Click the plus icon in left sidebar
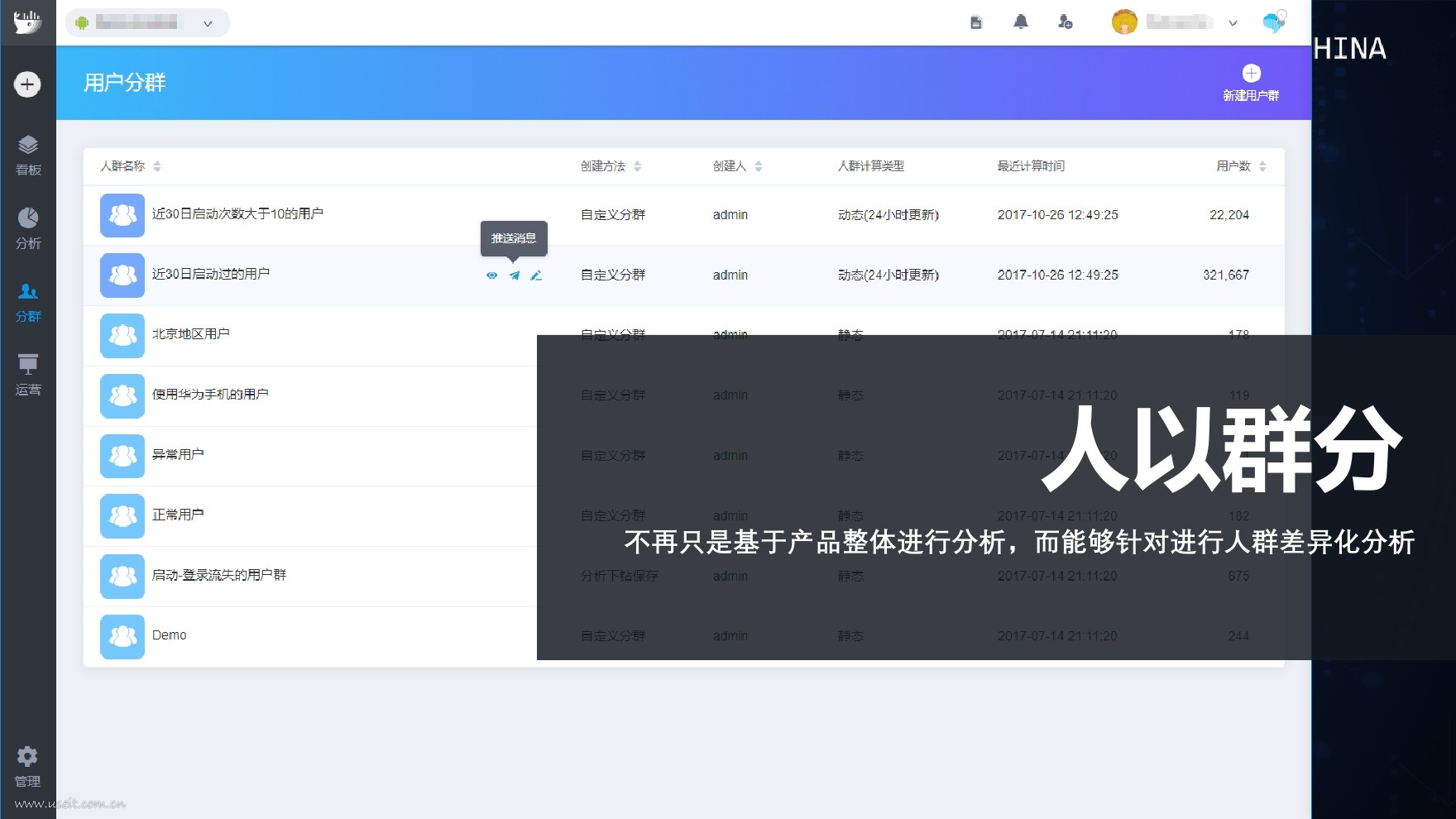1456x819 pixels. pos(27,84)
